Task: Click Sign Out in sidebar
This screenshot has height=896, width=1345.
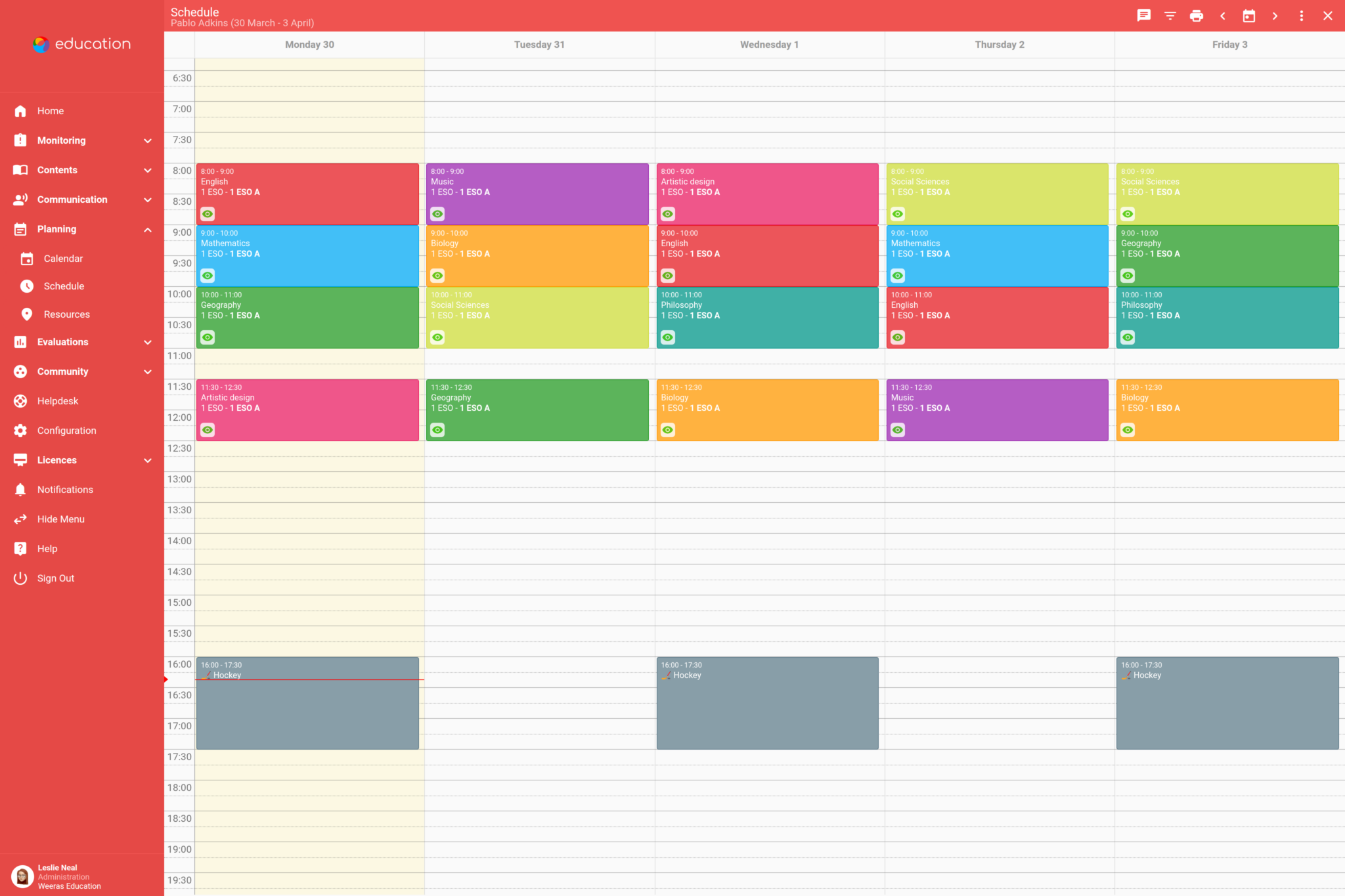Action: click(55, 578)
